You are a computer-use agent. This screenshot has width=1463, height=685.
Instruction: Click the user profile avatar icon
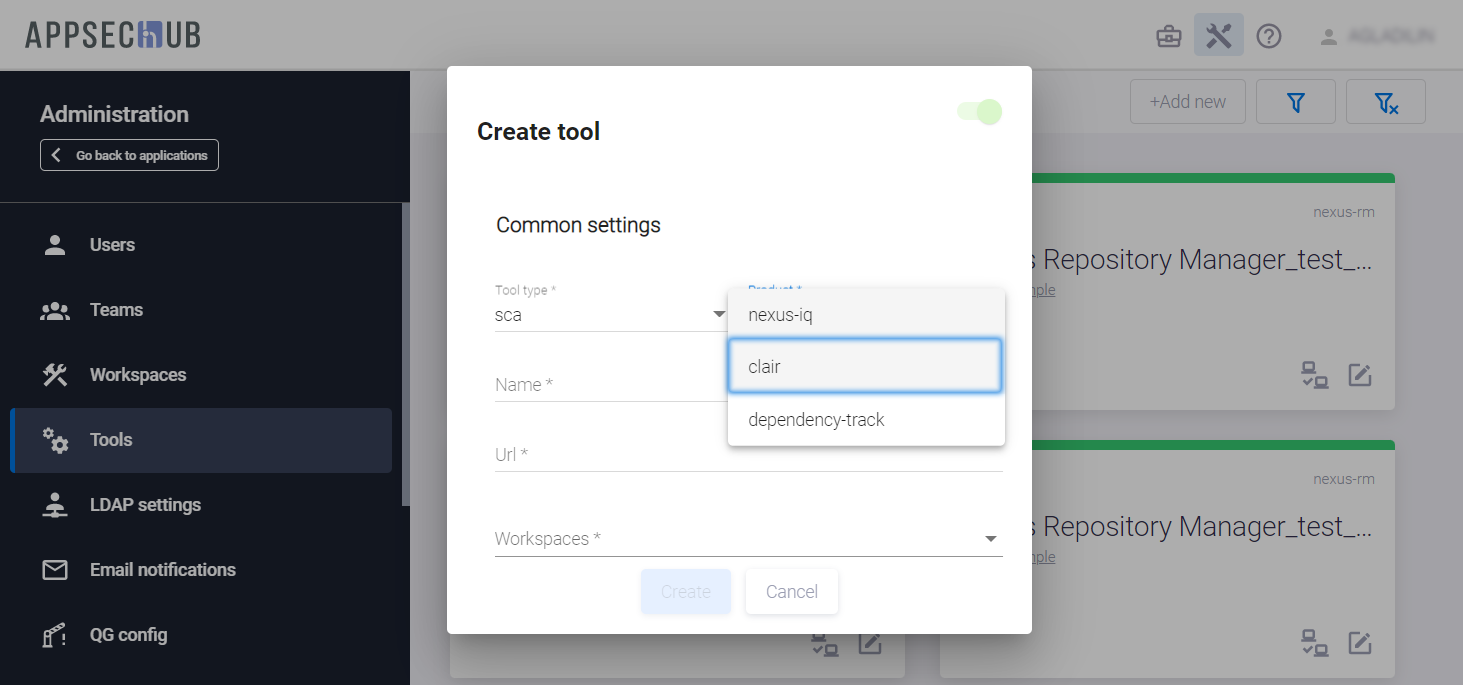[x=1328, y=37]
